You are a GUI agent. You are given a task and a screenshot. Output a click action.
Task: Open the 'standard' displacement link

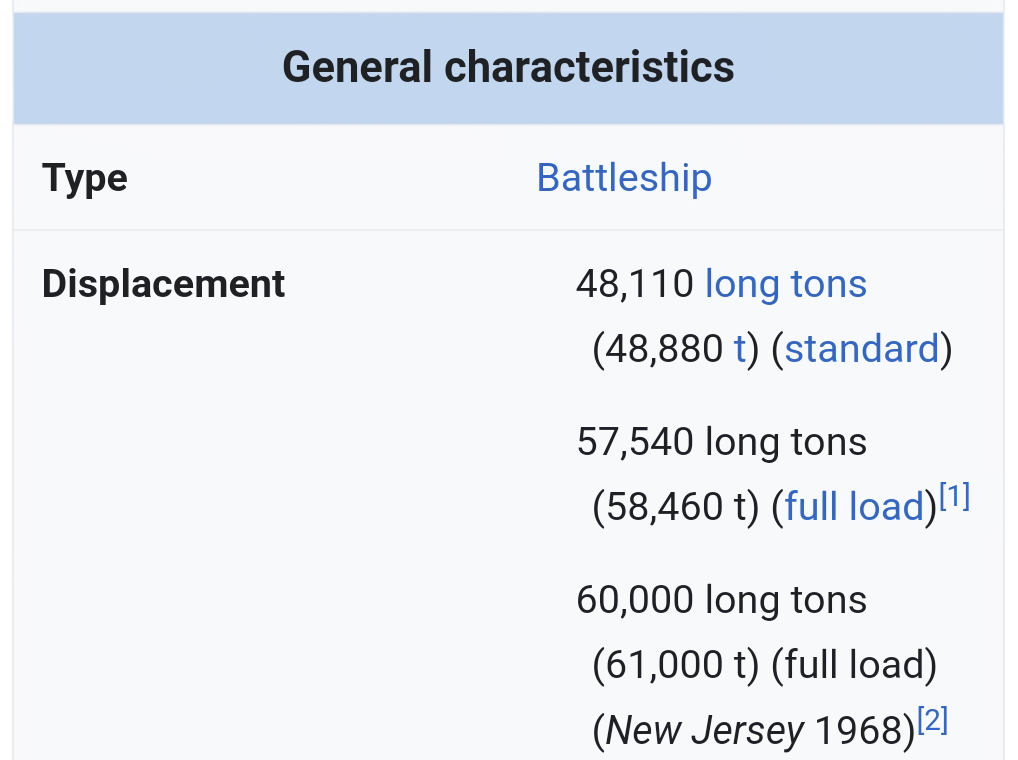[862, 349]
